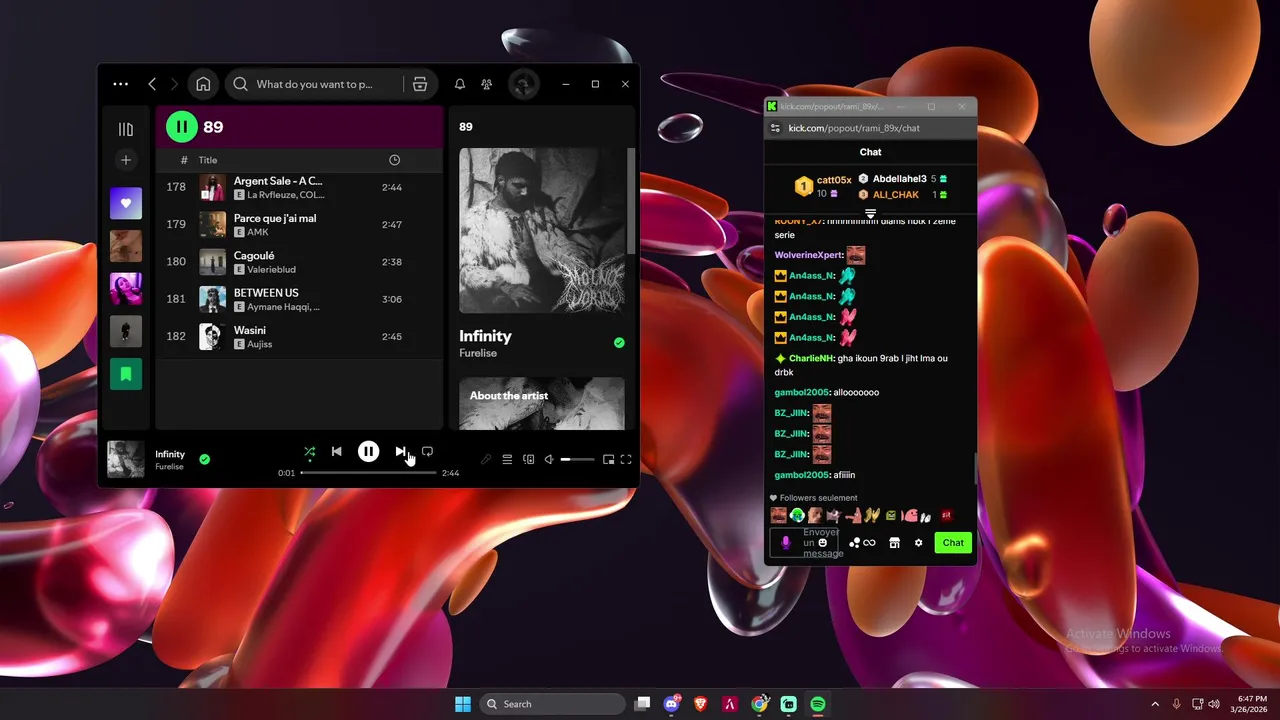Open the Infinity album cover in side panel
The width and height of the screenshot is (1280, 720).
[542, 231]
